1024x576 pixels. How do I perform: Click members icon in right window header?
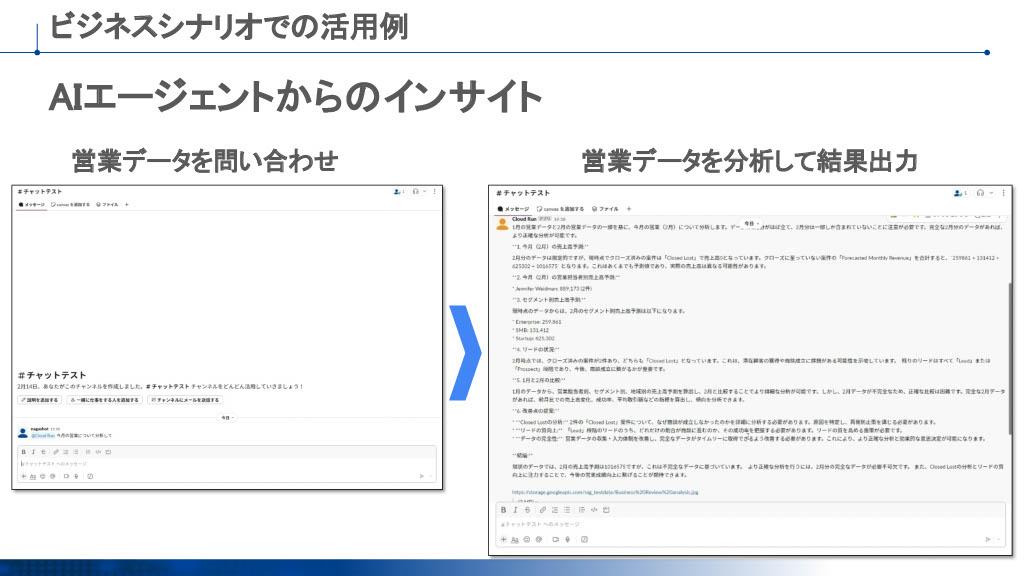coord(958,193)
